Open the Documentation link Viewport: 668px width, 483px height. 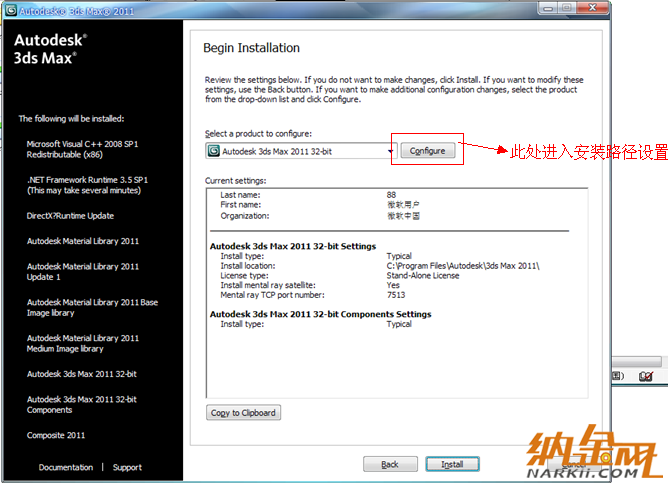[66, 467]
